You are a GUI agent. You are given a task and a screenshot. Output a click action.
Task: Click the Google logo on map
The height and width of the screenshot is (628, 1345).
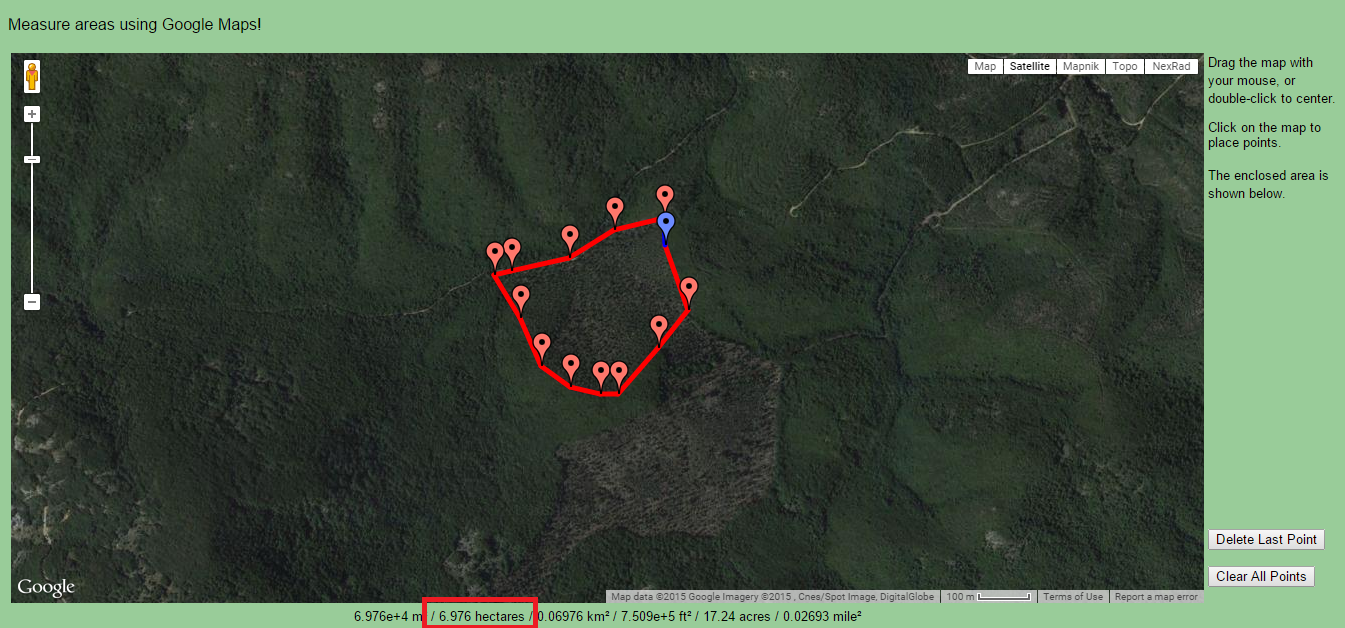point(46,587)
